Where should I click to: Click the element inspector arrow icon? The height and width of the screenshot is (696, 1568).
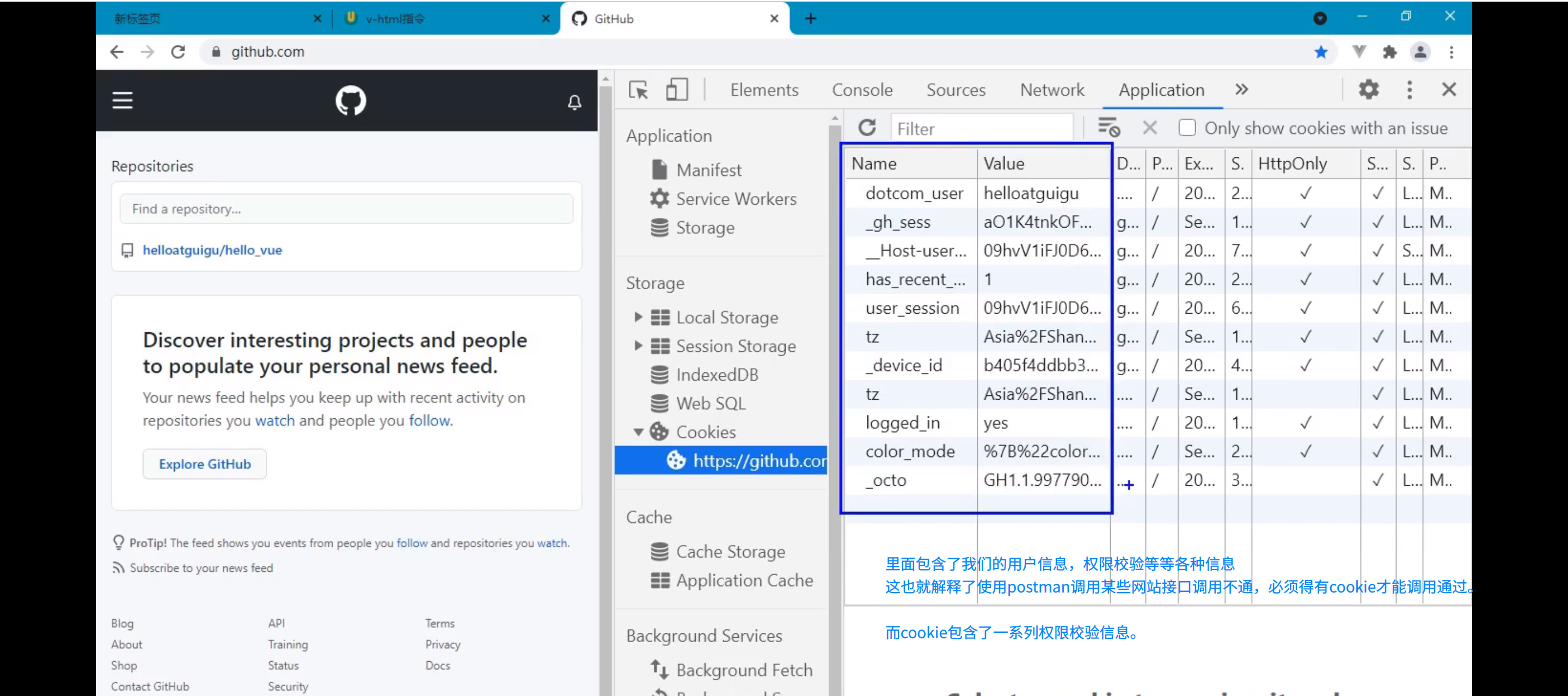(x=638, y=90)
